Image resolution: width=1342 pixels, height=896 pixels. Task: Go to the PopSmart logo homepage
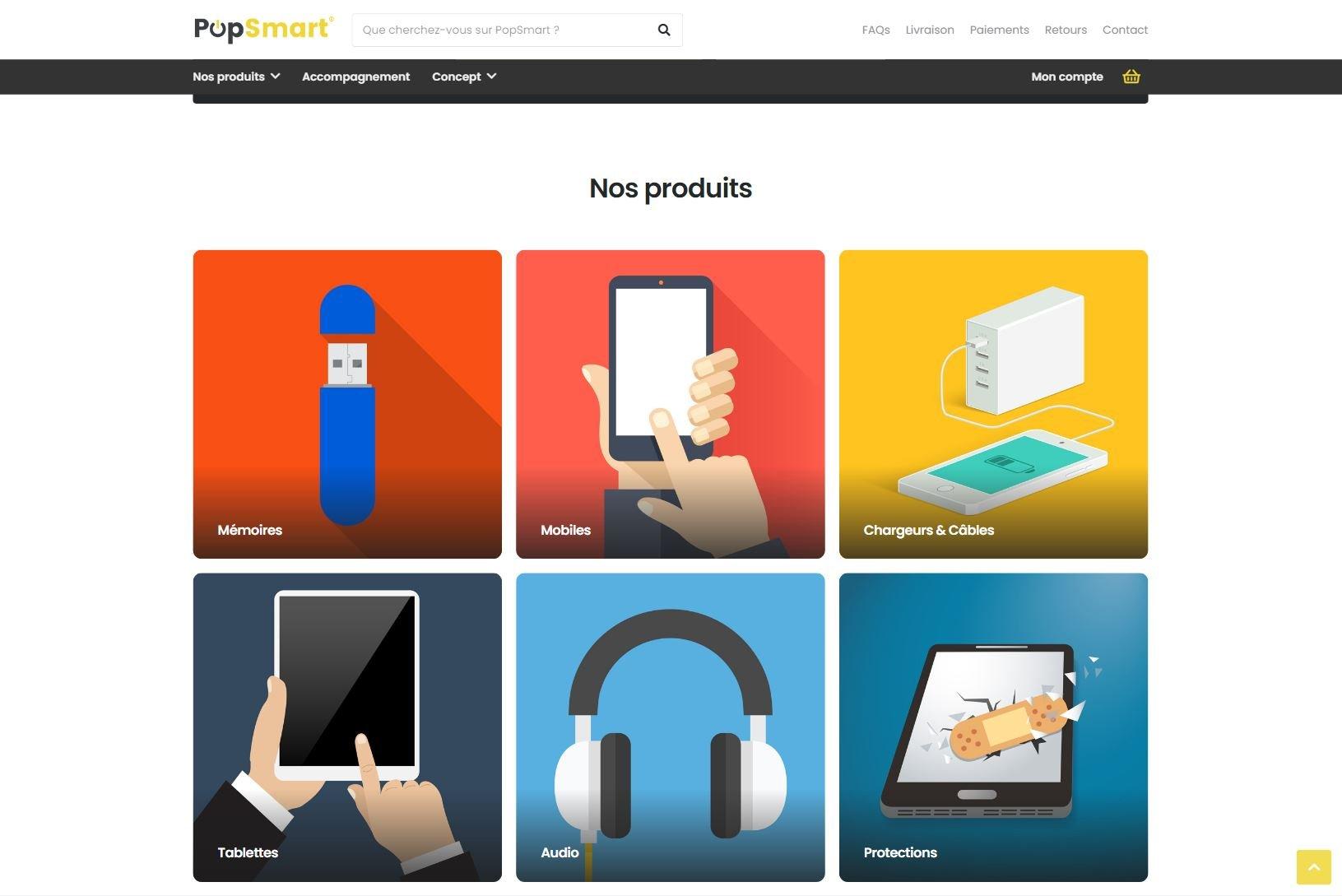pos(263,29)
